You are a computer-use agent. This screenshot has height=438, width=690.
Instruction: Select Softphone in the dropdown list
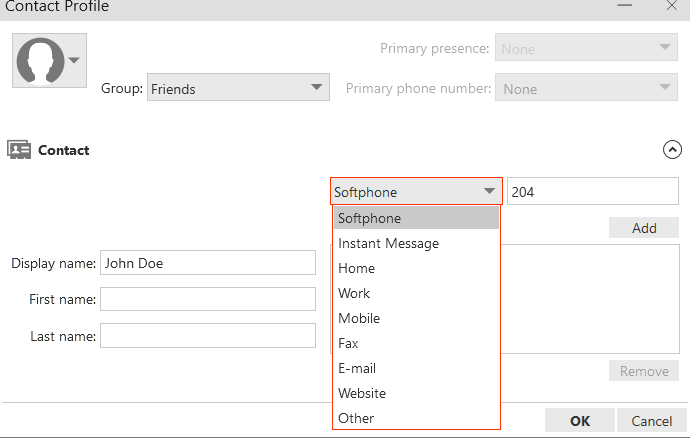(x=416, y=218)
